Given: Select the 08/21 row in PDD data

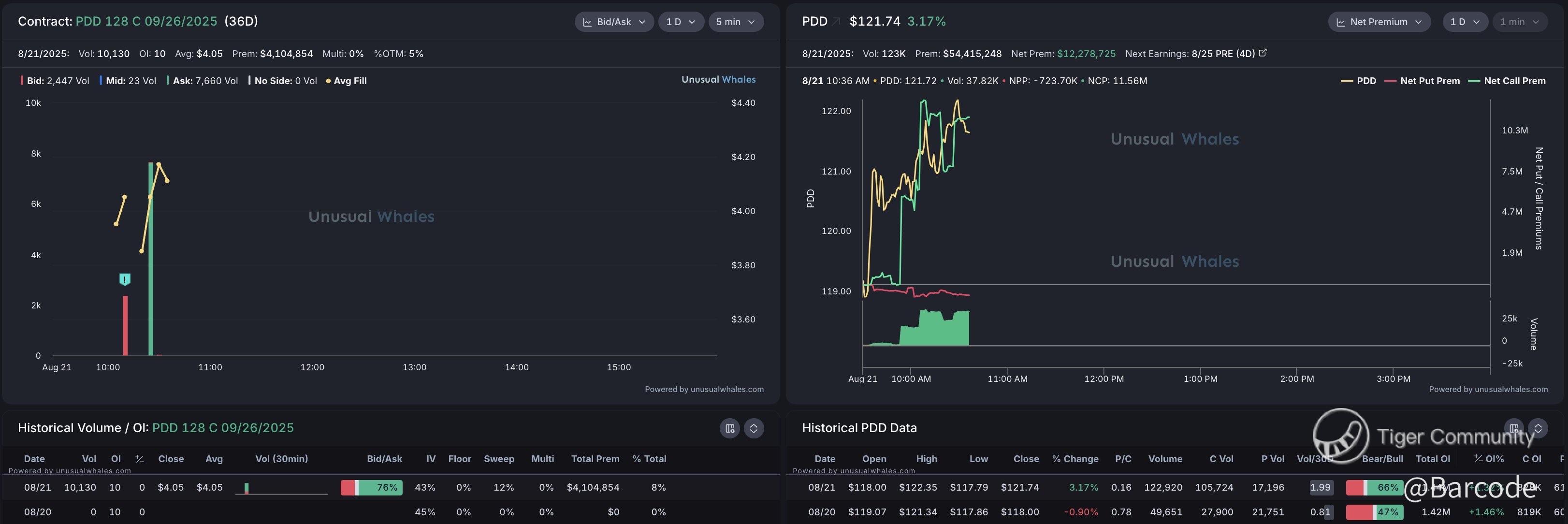Looking at the screenshot, I should coord(822,487).
